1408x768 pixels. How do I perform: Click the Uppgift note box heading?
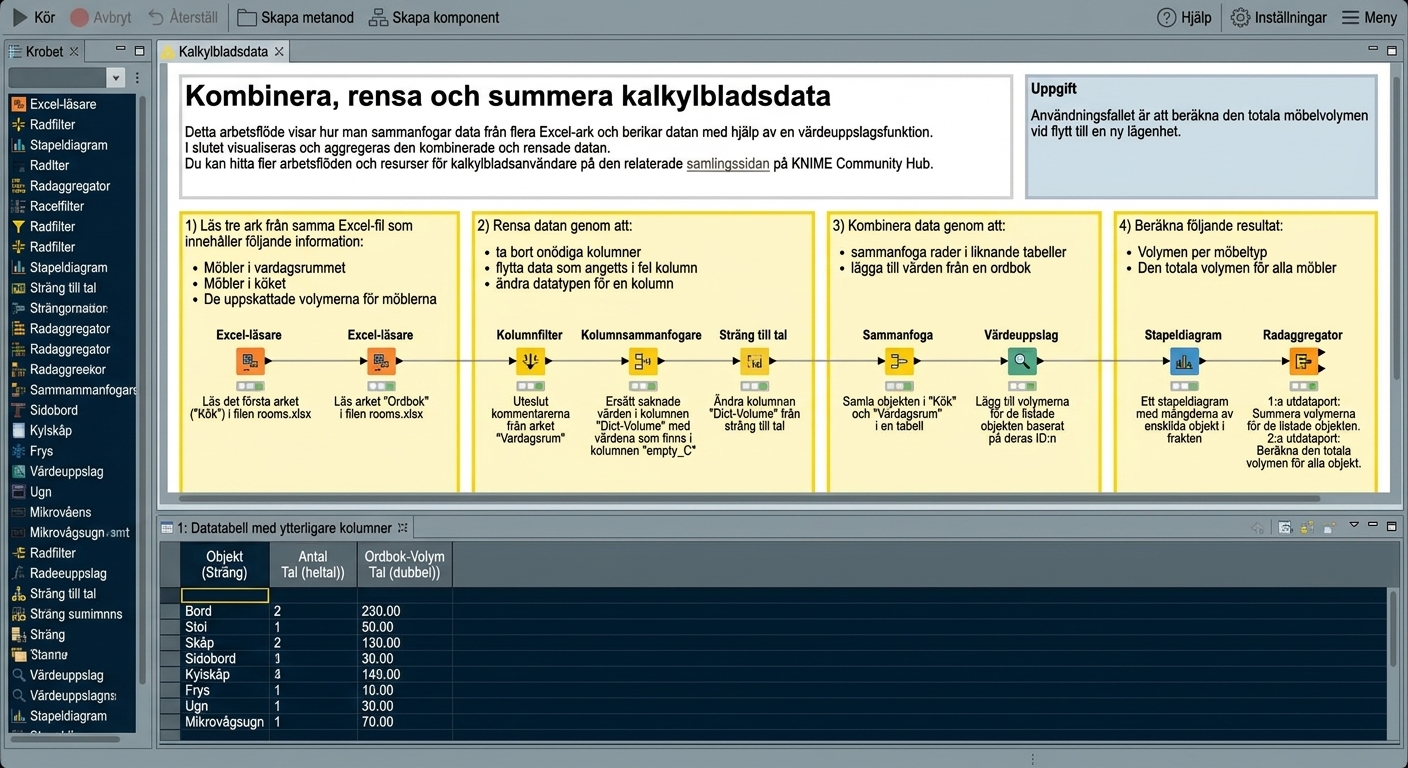[x=1054, y=89]
